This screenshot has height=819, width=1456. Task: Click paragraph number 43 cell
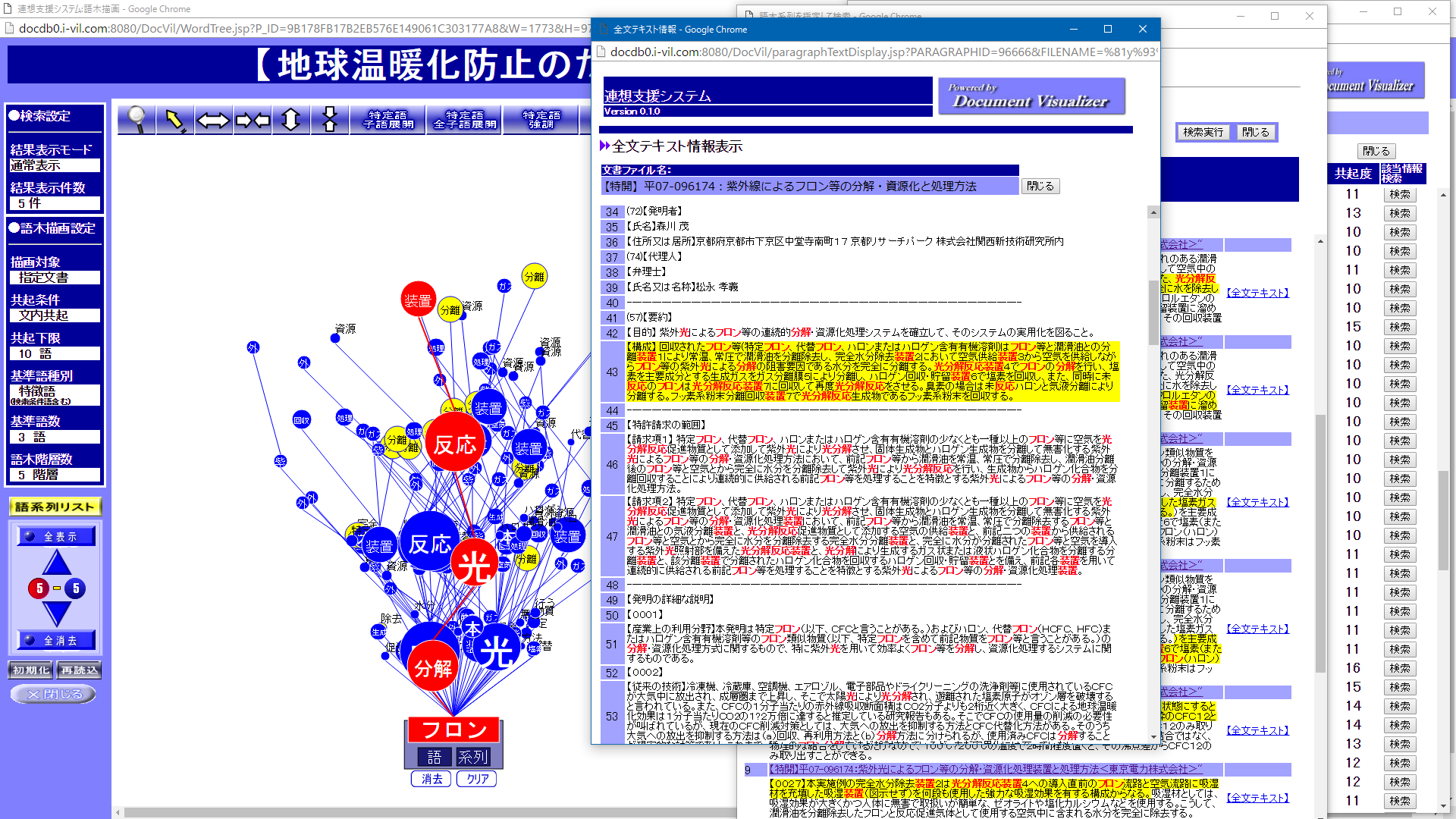tap(612, 372)
